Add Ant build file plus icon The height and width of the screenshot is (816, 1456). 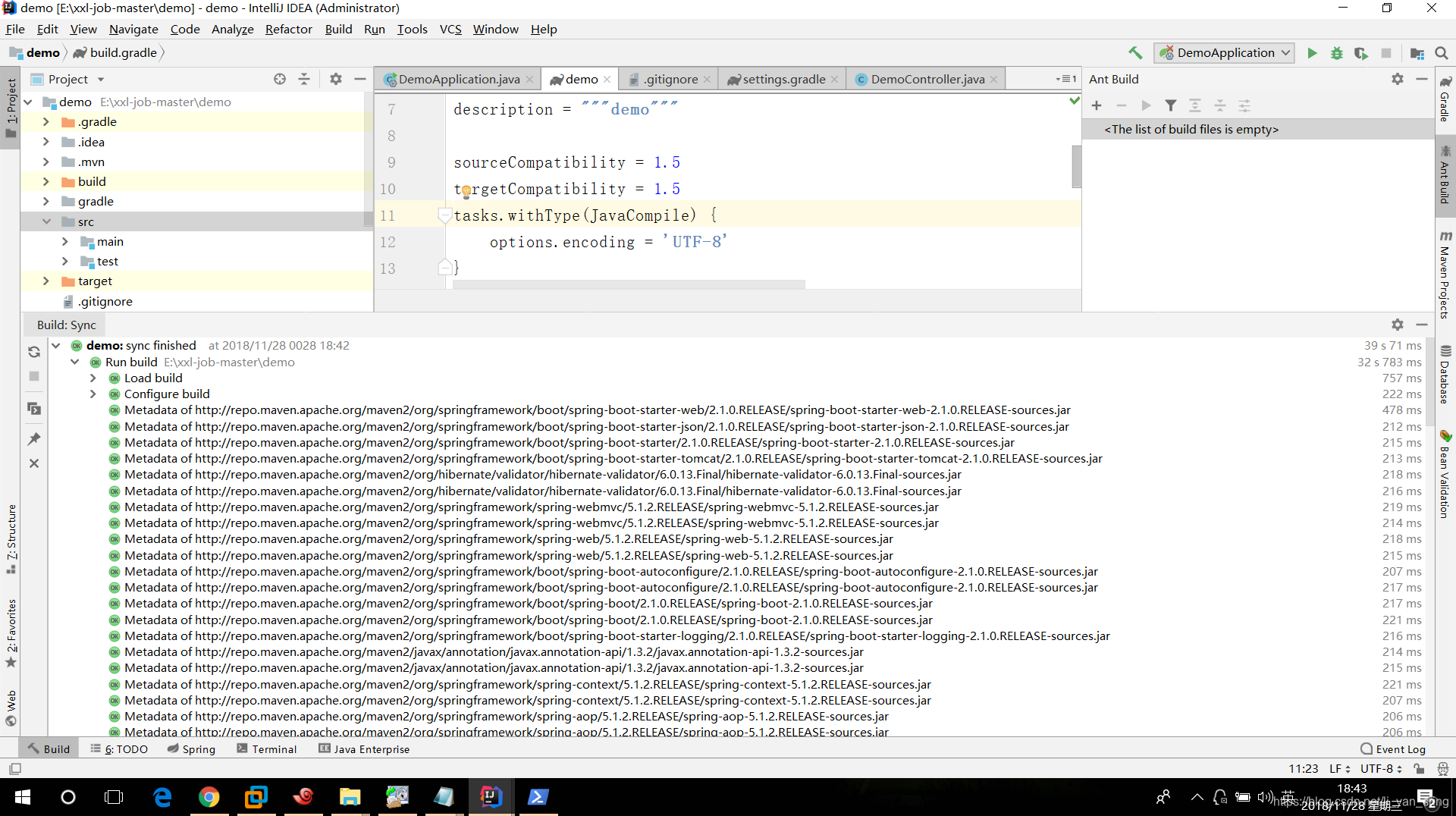[1097, 105]
